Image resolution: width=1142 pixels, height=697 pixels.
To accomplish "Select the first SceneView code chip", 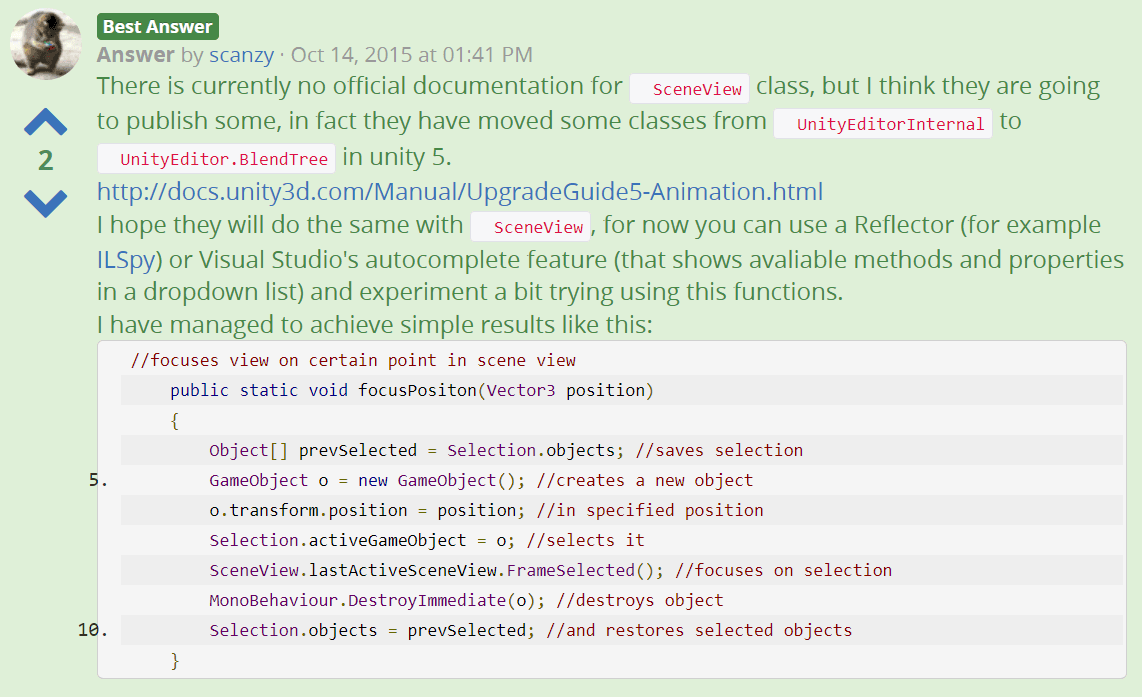I will pos(689,88).
